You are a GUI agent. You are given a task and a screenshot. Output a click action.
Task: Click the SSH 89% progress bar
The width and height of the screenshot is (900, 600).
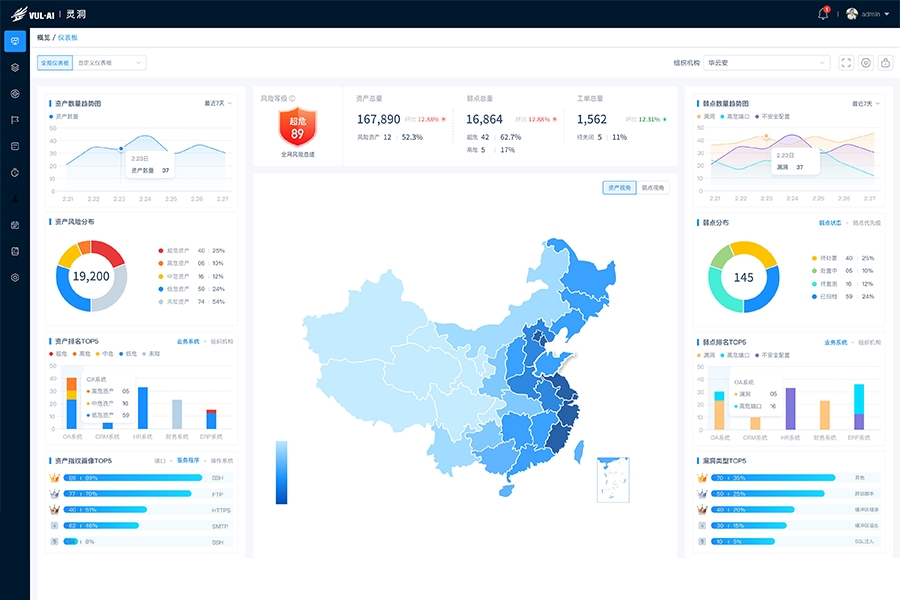[133, 478]
